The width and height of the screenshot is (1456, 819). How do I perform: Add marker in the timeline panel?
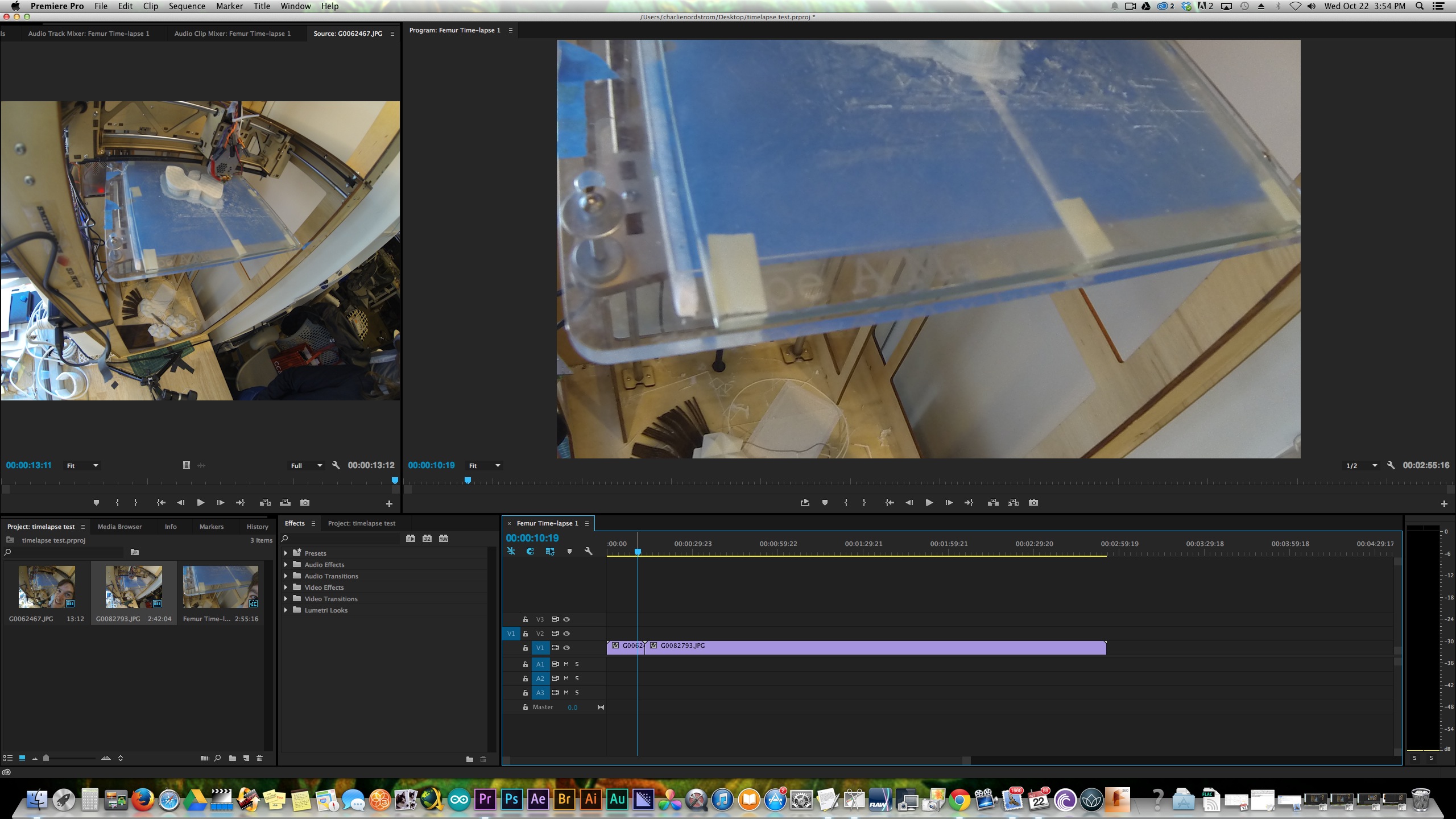pos(569,551)
